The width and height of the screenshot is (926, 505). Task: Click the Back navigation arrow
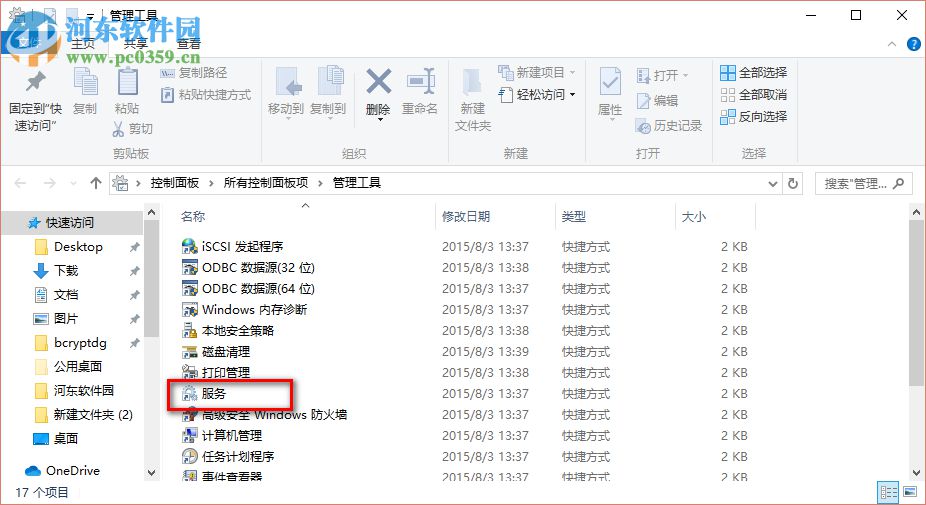click(20, 183)
